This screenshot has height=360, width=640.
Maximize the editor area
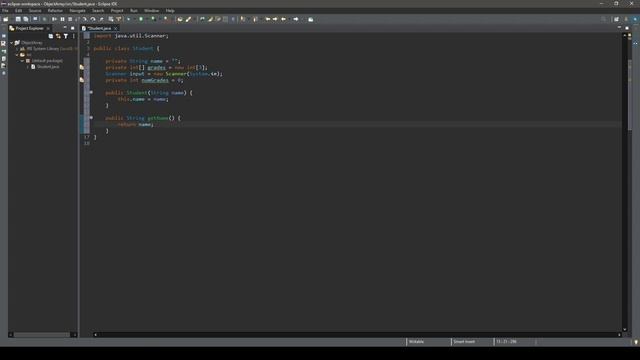[x=627, y=28]
